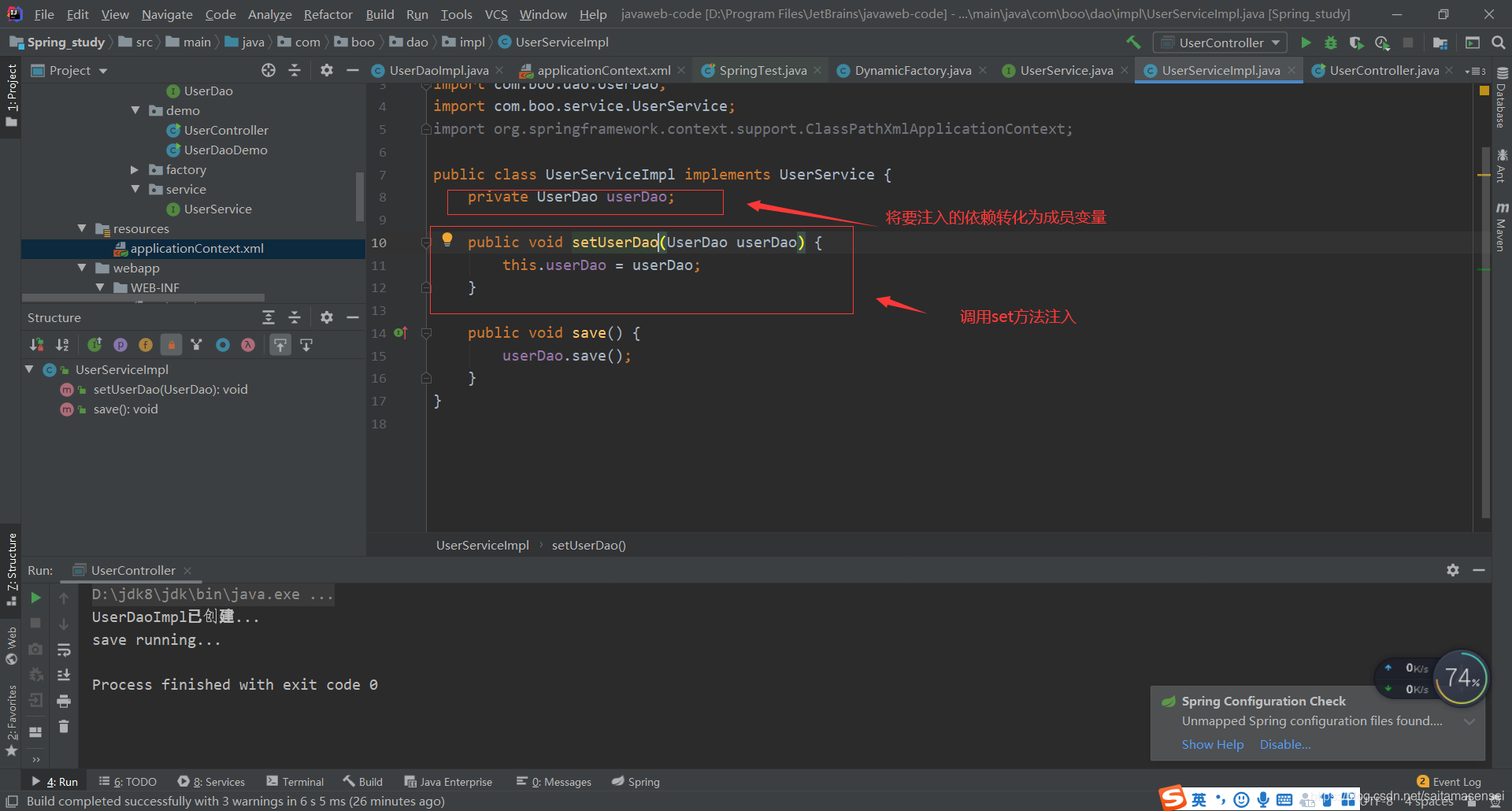Click the Show Help link in notification

pos(1213,744)
